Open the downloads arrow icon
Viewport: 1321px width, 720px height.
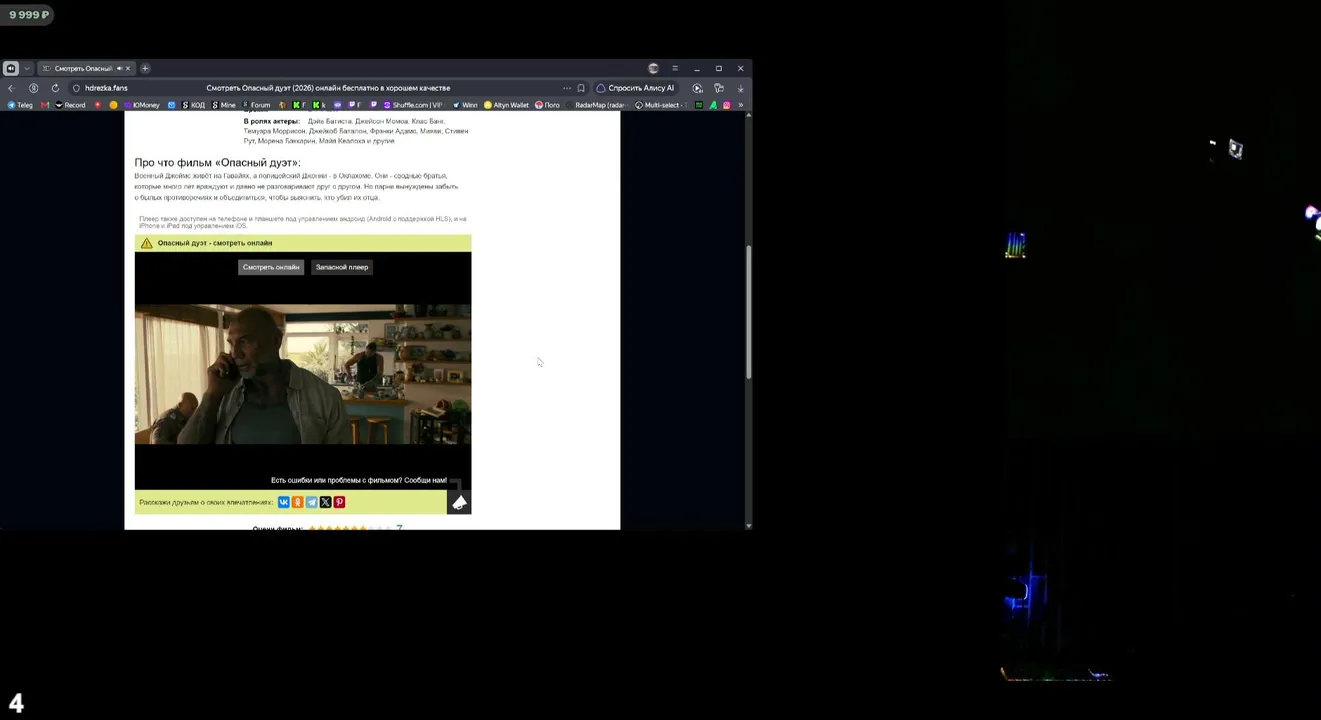click(740, 88)
